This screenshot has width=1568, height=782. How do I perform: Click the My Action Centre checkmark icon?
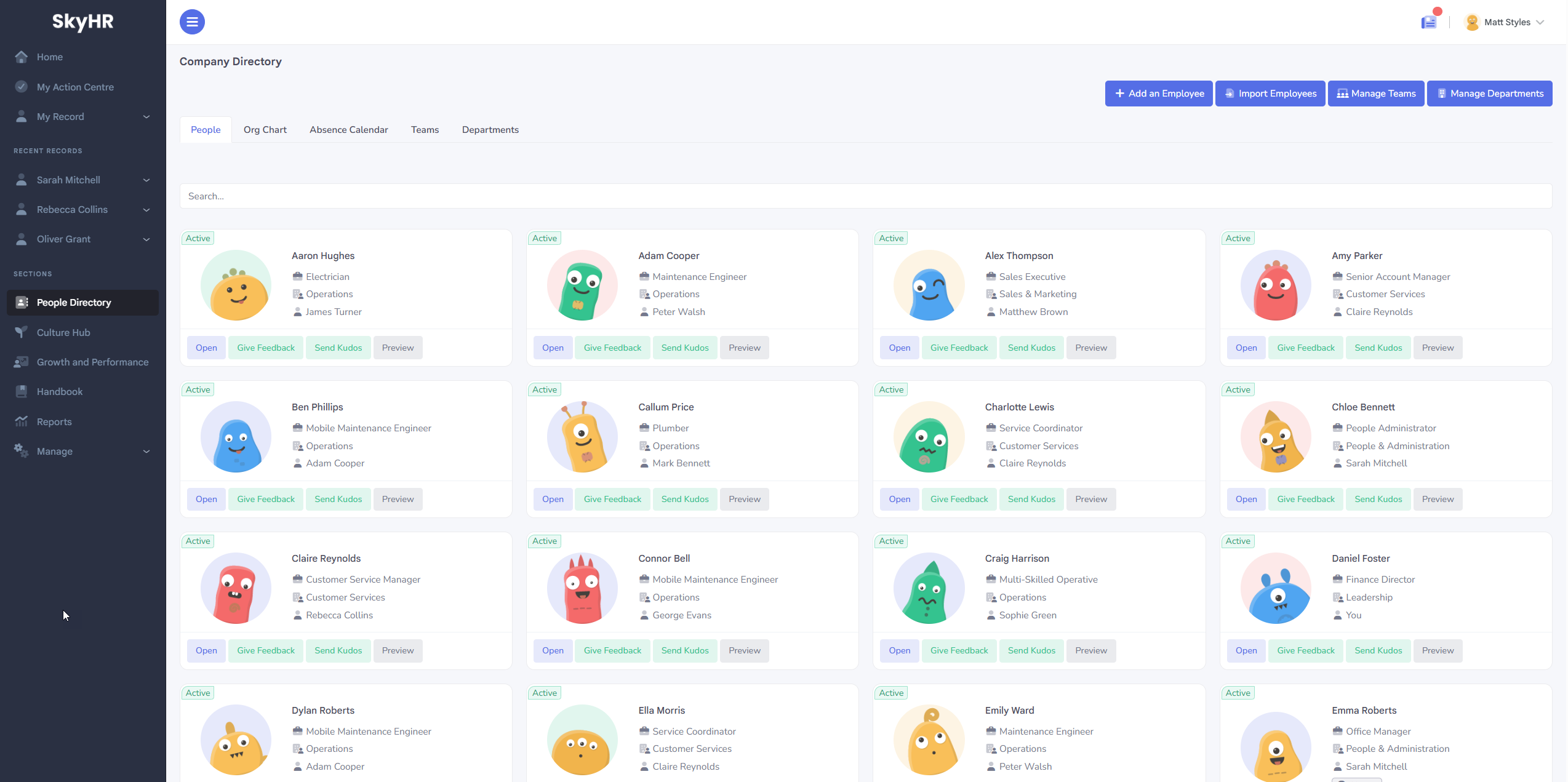[22, 87]
